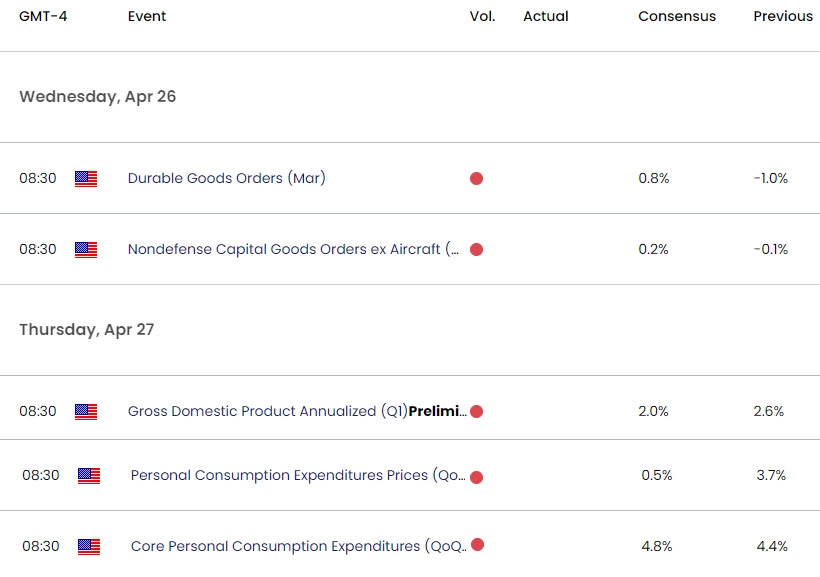Select the Thursday, Apr 27 date heading
The width and height of the screenshot is (820, 577).
coord(87,329)
